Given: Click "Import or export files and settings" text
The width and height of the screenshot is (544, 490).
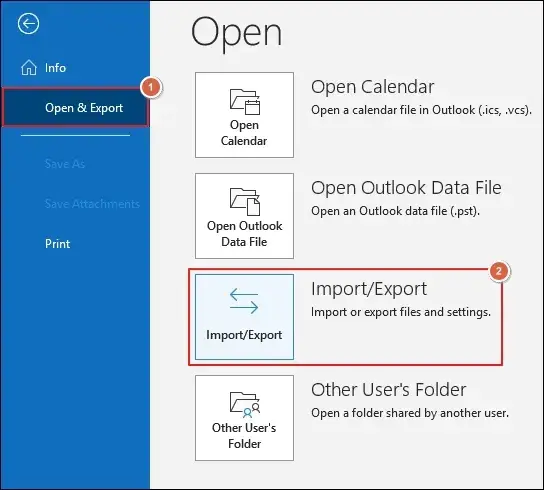Looking at the screenshot, I should pyautogui.click(x=401, y=312).
